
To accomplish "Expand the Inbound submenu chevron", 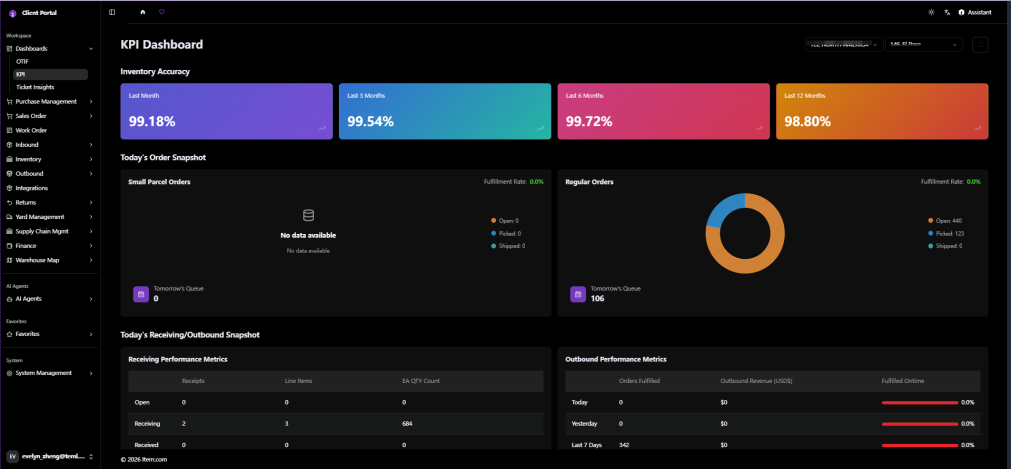I will click(91, 145).
